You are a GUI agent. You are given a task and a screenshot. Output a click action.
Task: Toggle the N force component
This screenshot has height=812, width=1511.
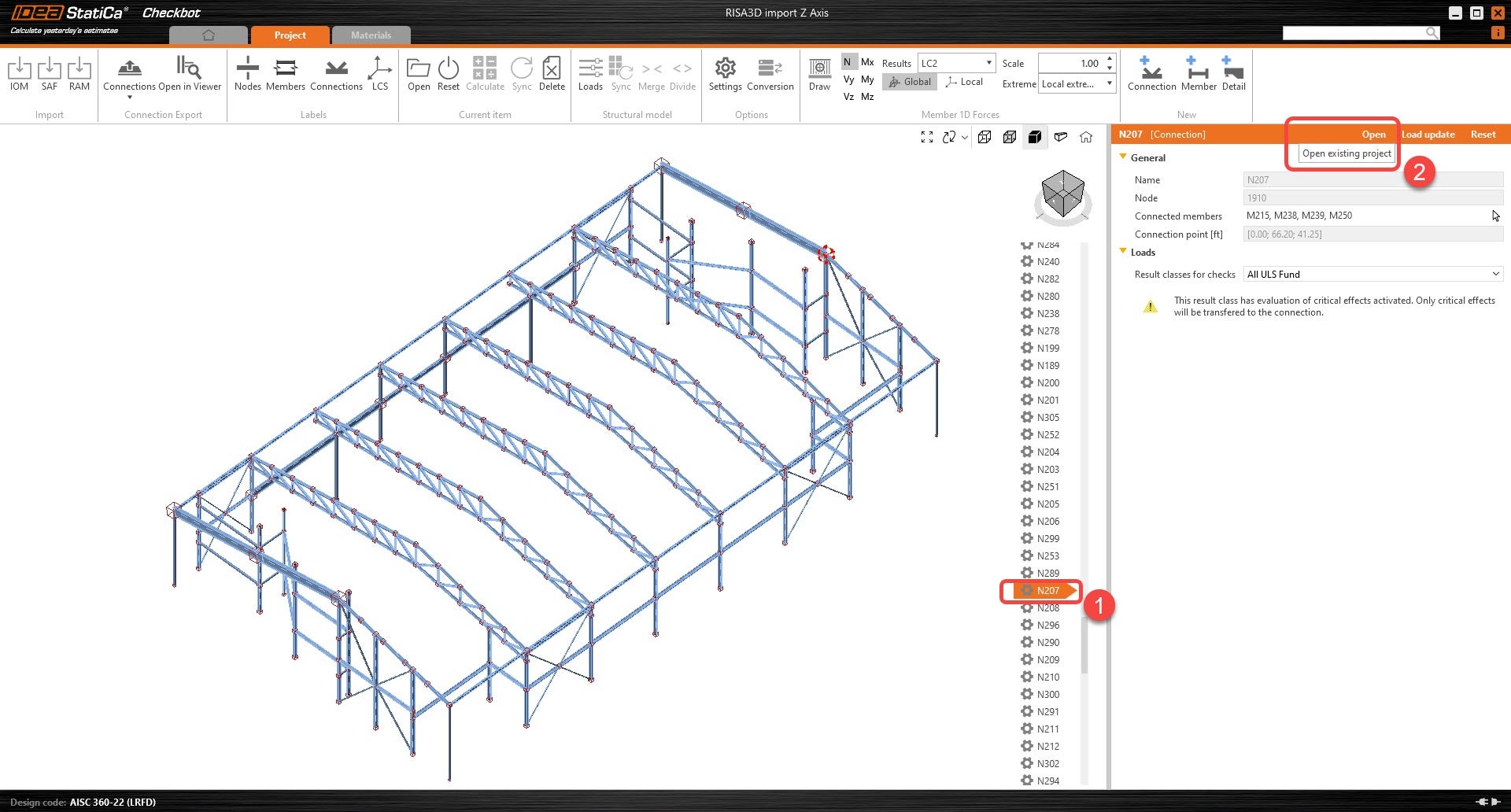(848, 62)
